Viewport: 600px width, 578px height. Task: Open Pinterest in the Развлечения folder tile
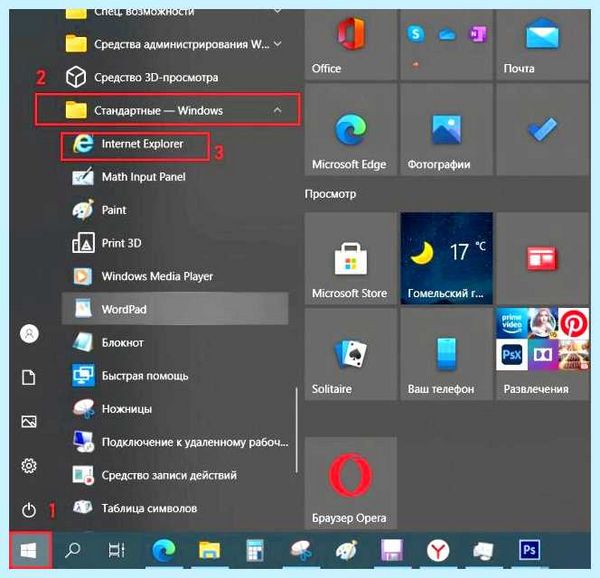[x=574, y=323]
